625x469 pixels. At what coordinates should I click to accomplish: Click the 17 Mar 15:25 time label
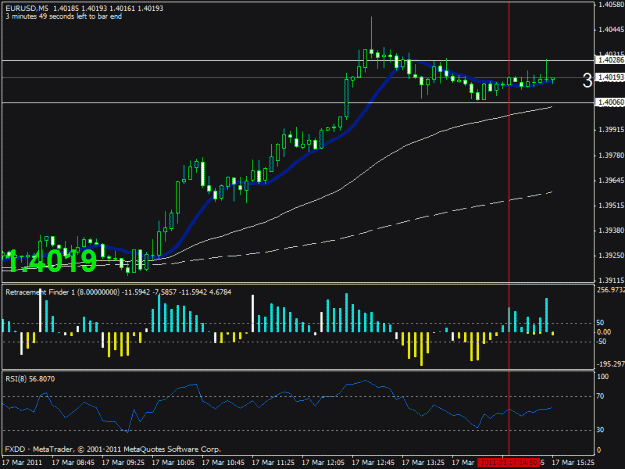[x=573, y=463]
